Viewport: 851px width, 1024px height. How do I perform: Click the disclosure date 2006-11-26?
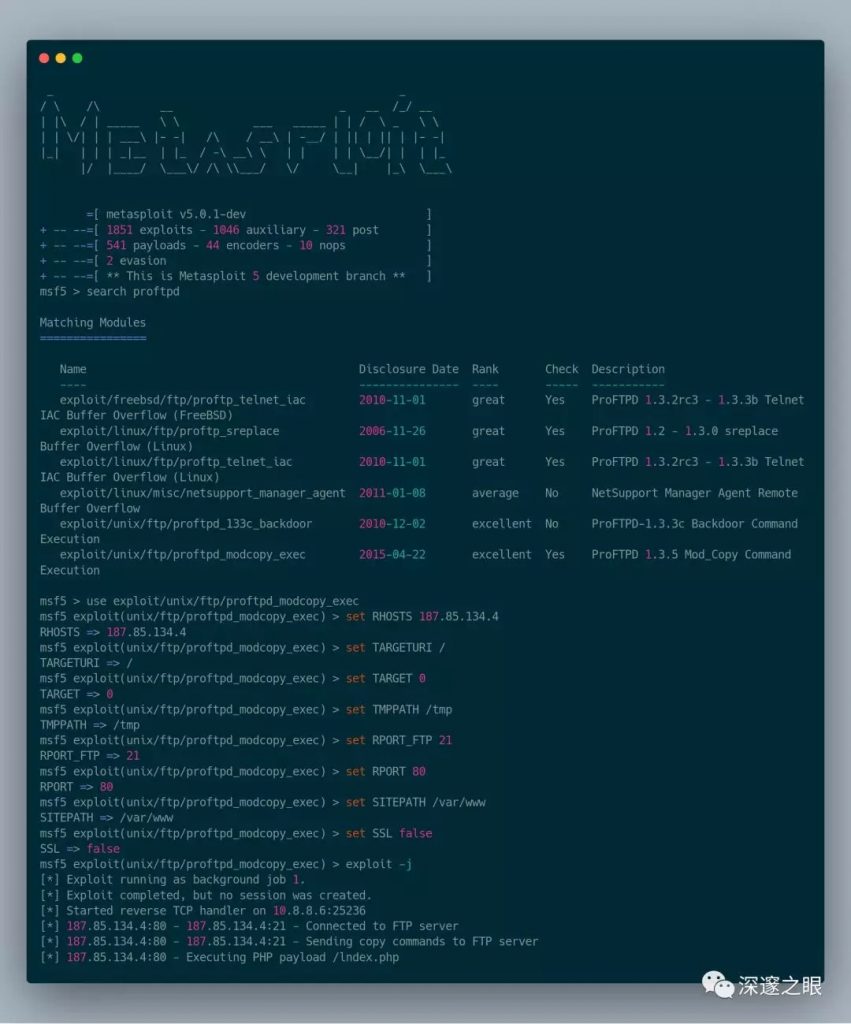click(x=392, y=431)
